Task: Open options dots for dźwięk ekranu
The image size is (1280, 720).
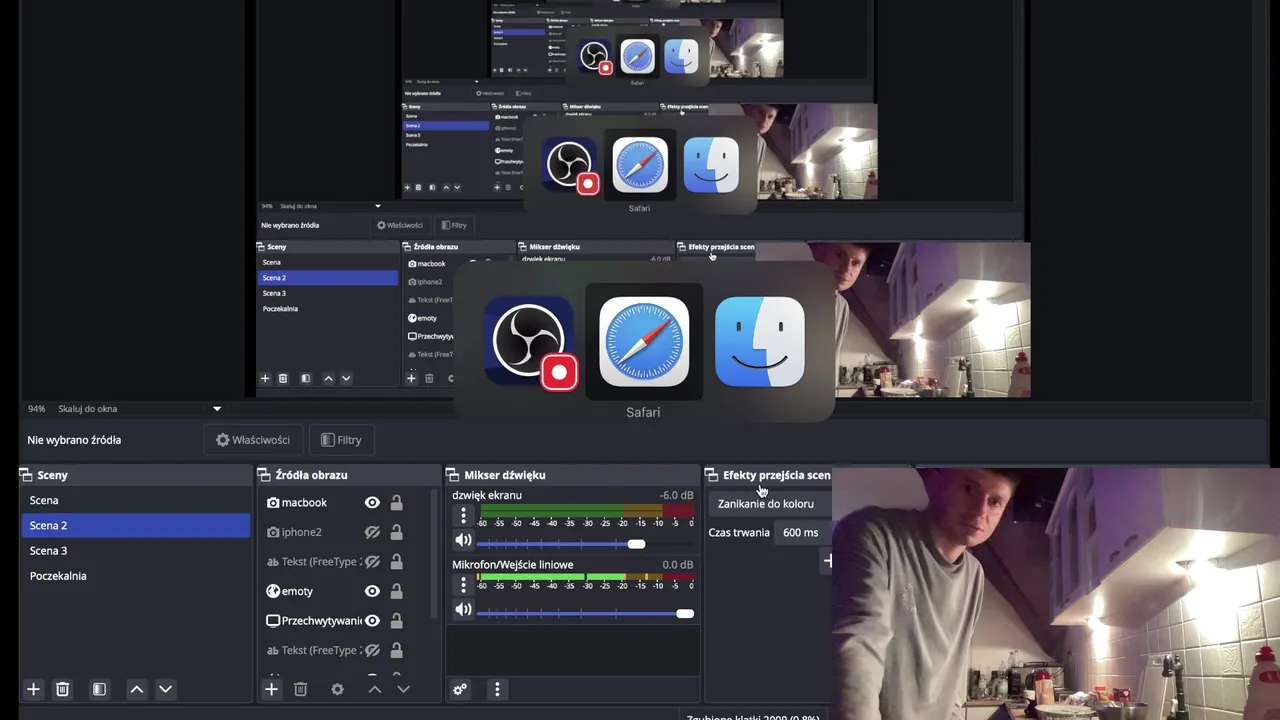Action: click(x=463, y=516)
